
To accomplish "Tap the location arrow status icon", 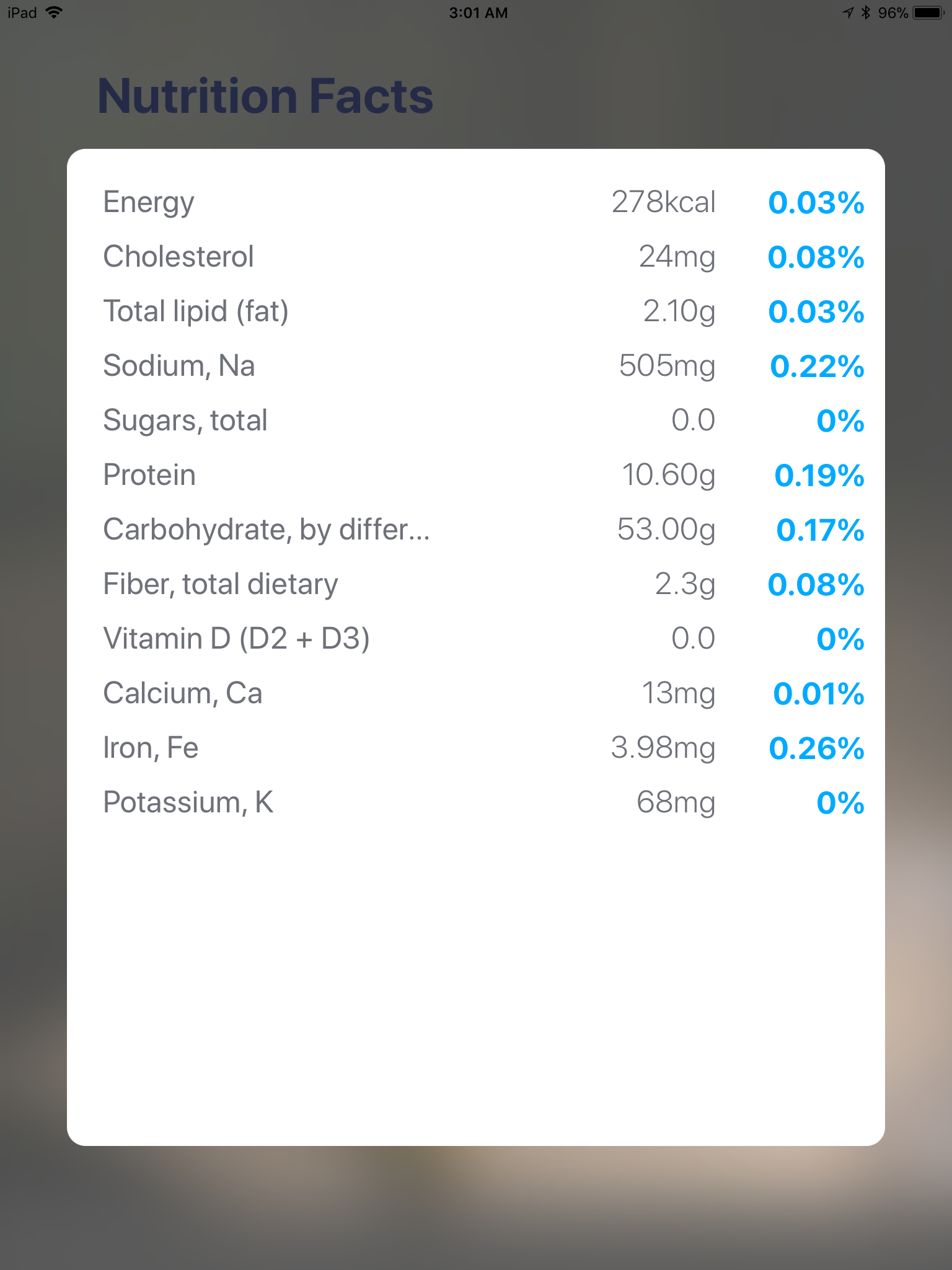I will pos(848,12).
